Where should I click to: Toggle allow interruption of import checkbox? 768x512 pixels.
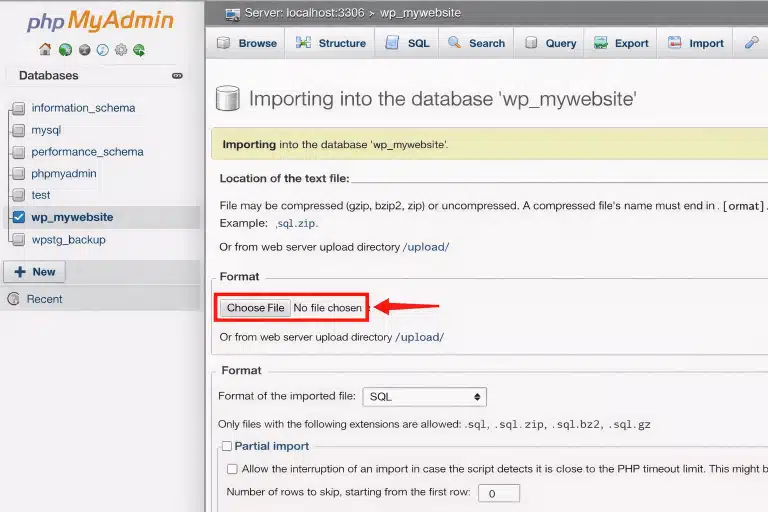(232, 469)
